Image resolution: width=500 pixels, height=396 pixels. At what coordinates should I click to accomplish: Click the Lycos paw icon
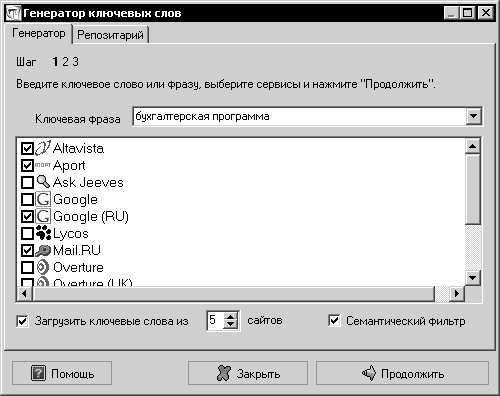click(43, 233)
